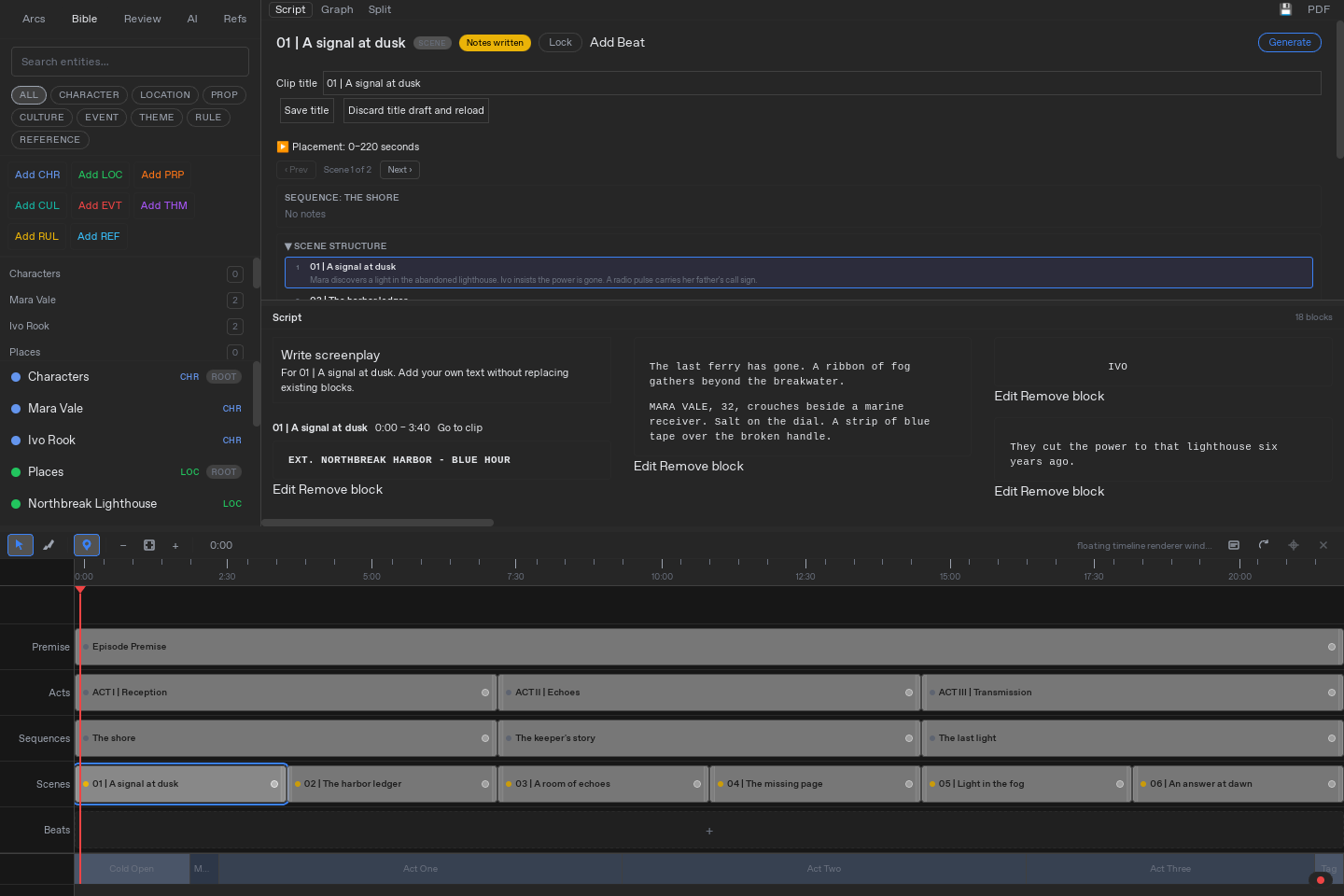Expand the Characters root group
This screenshot has width=1344, height=896.
tap(126, 377)
